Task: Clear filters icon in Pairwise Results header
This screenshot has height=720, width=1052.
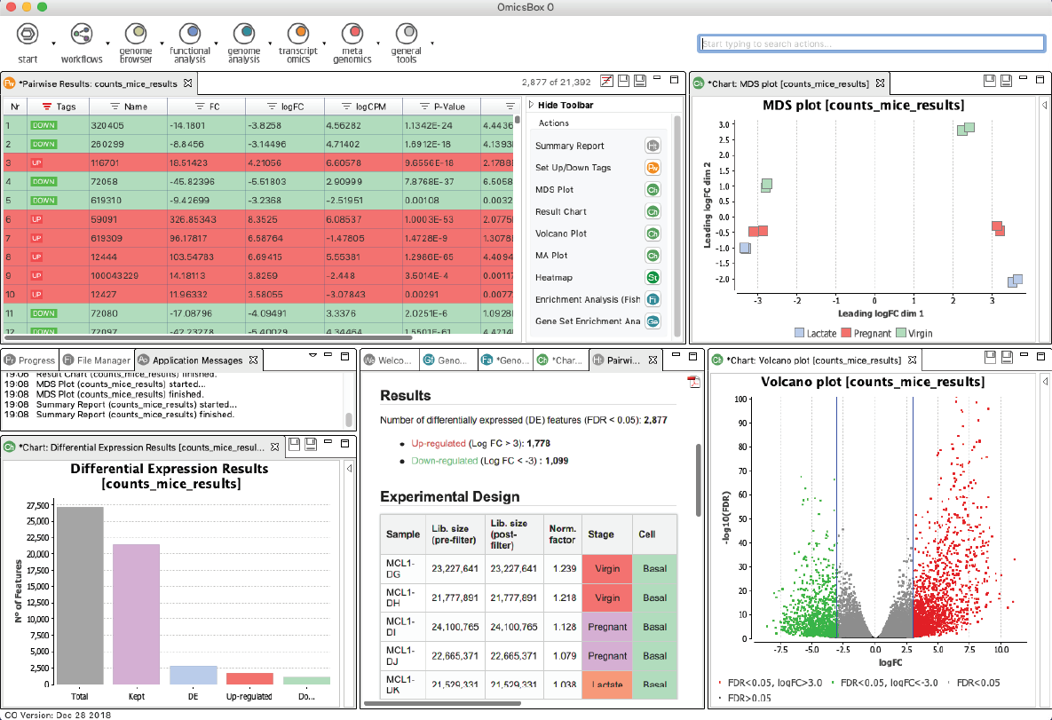Action: (607, 81)
